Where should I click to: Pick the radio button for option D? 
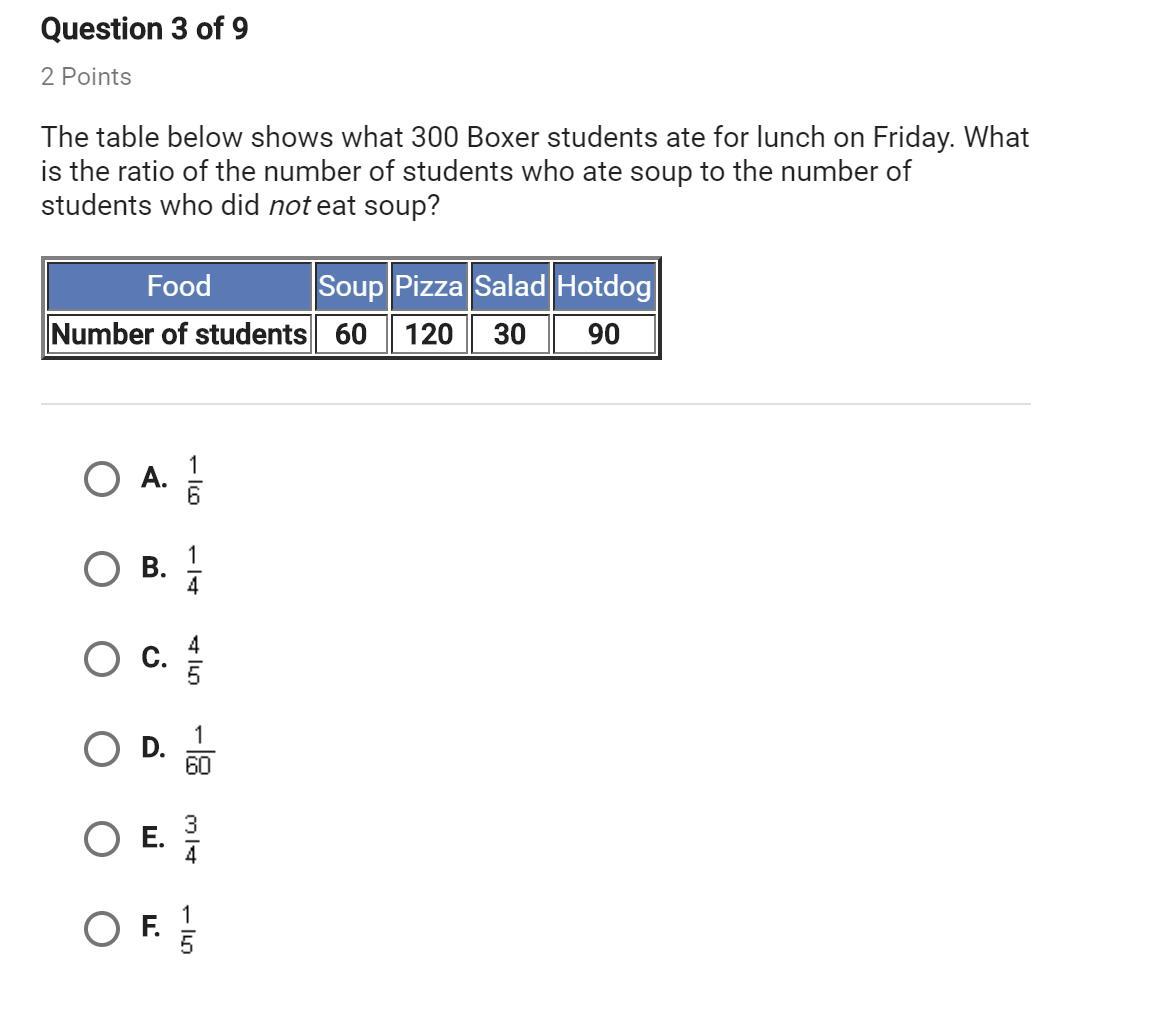pyautogui.click(x=101, y=749)
